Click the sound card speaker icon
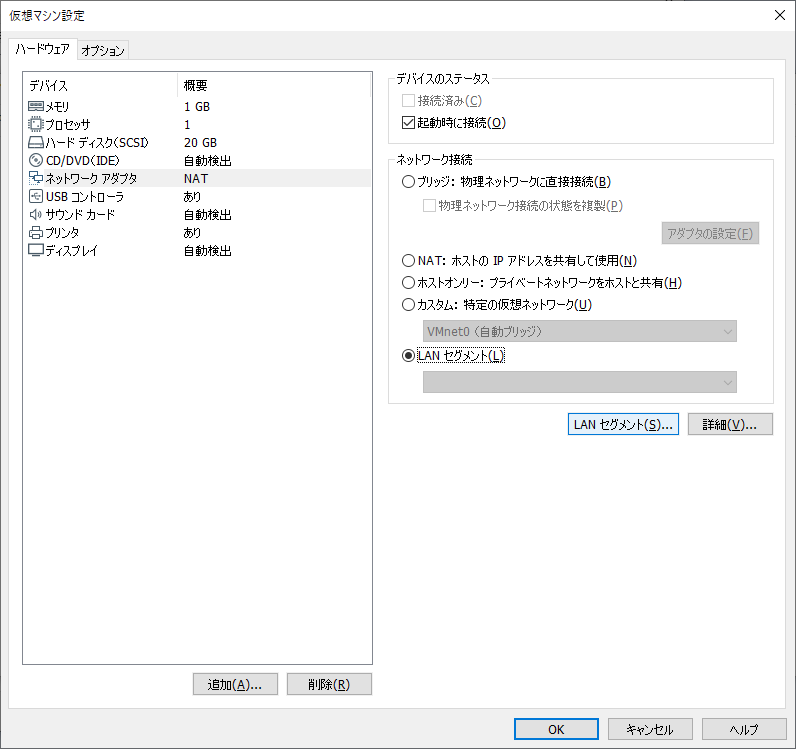Image resolution: width=796 pixels, height=749 pixels. pos(36,214)
